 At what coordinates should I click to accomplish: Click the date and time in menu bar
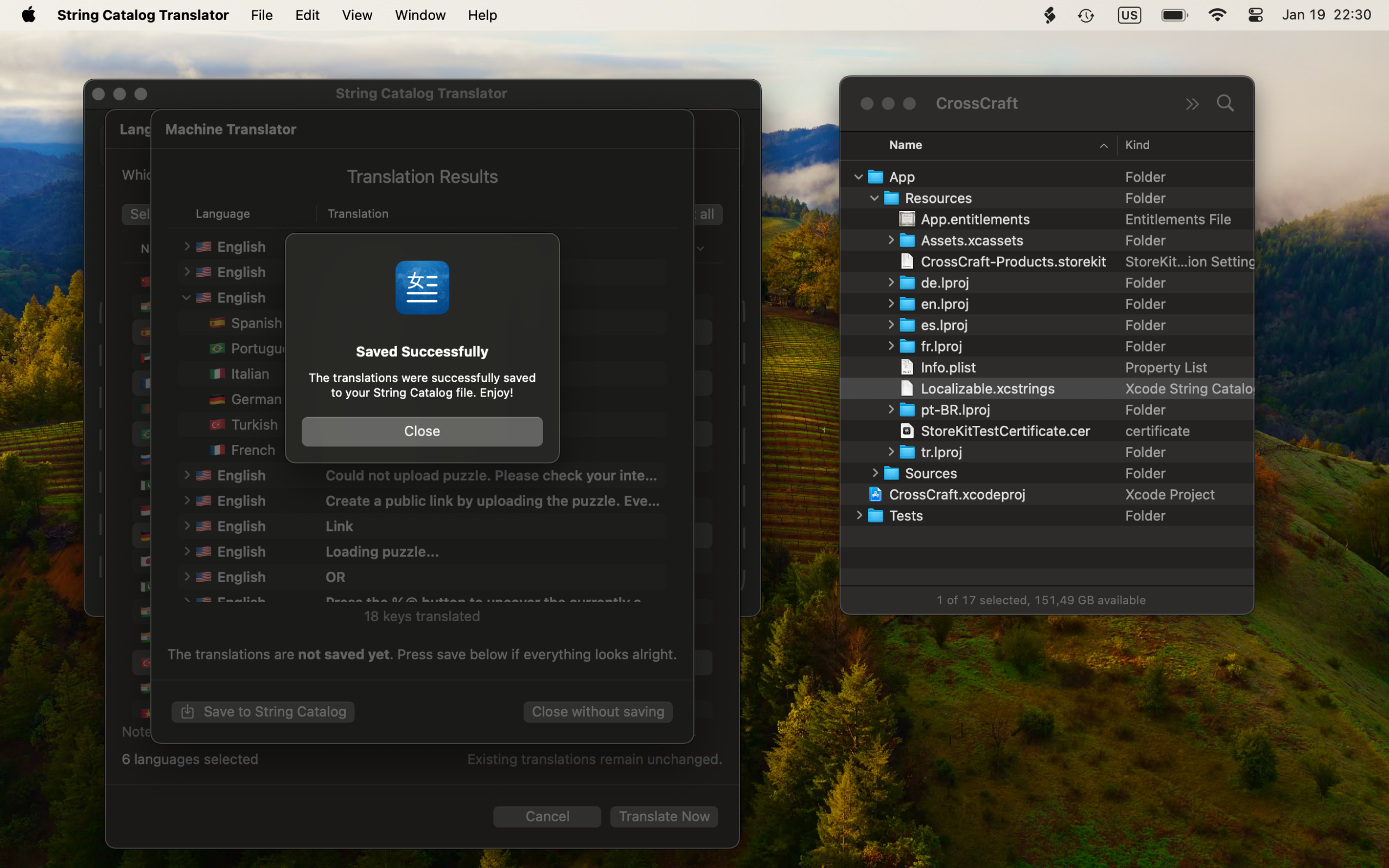1327,15
